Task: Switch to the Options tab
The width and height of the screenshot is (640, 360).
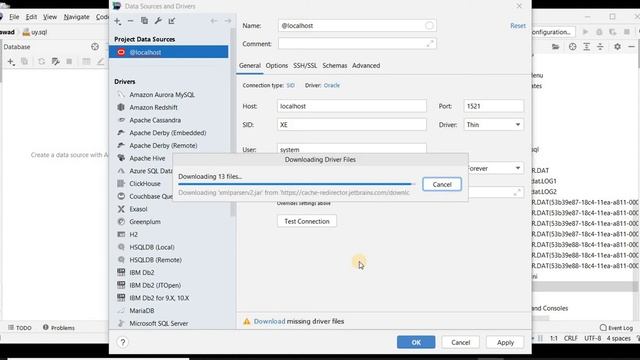Action: pyautogui.click(x=277, y=65)
